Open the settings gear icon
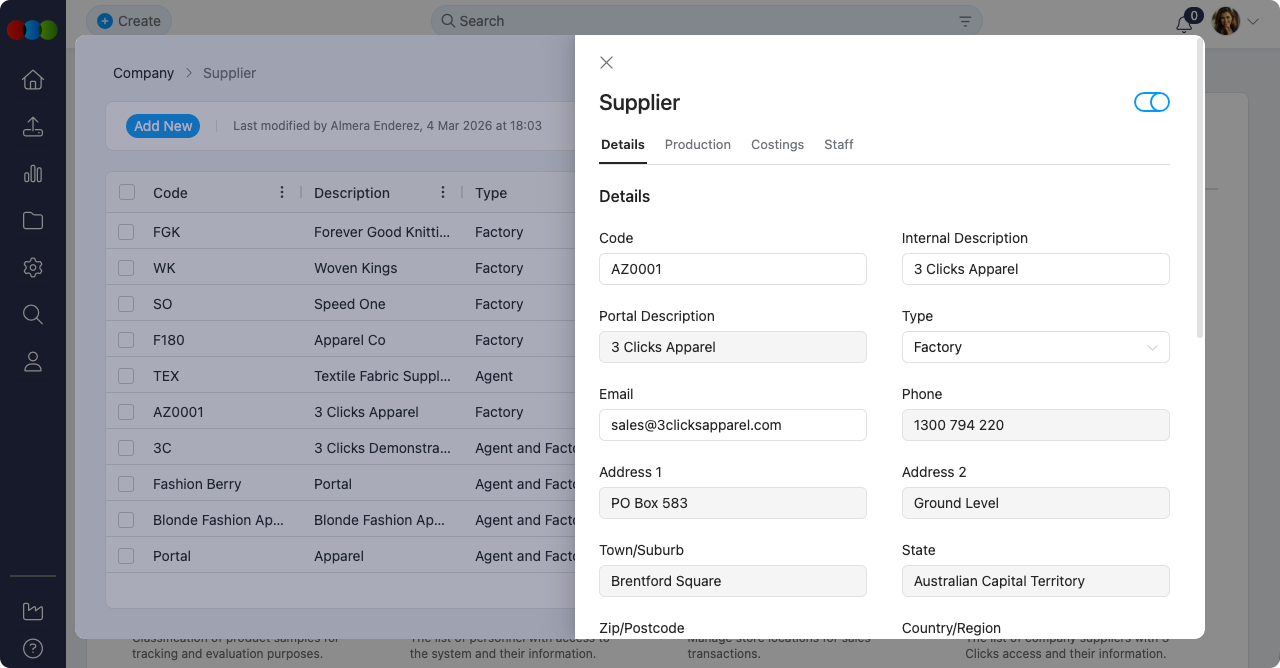Image resolution: width=1280 pixels, height=668 pixels. coord(33,268)
